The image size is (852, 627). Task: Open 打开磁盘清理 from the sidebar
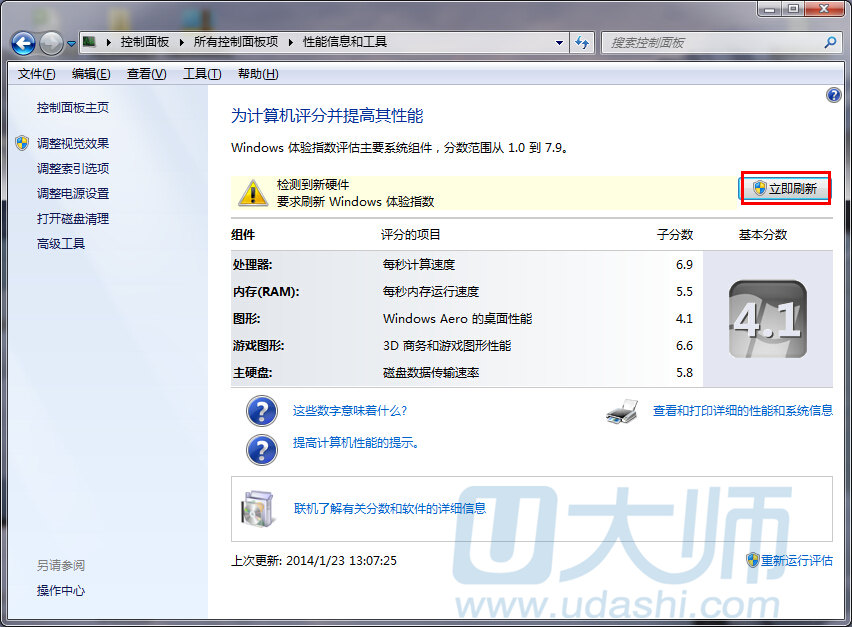72,218
